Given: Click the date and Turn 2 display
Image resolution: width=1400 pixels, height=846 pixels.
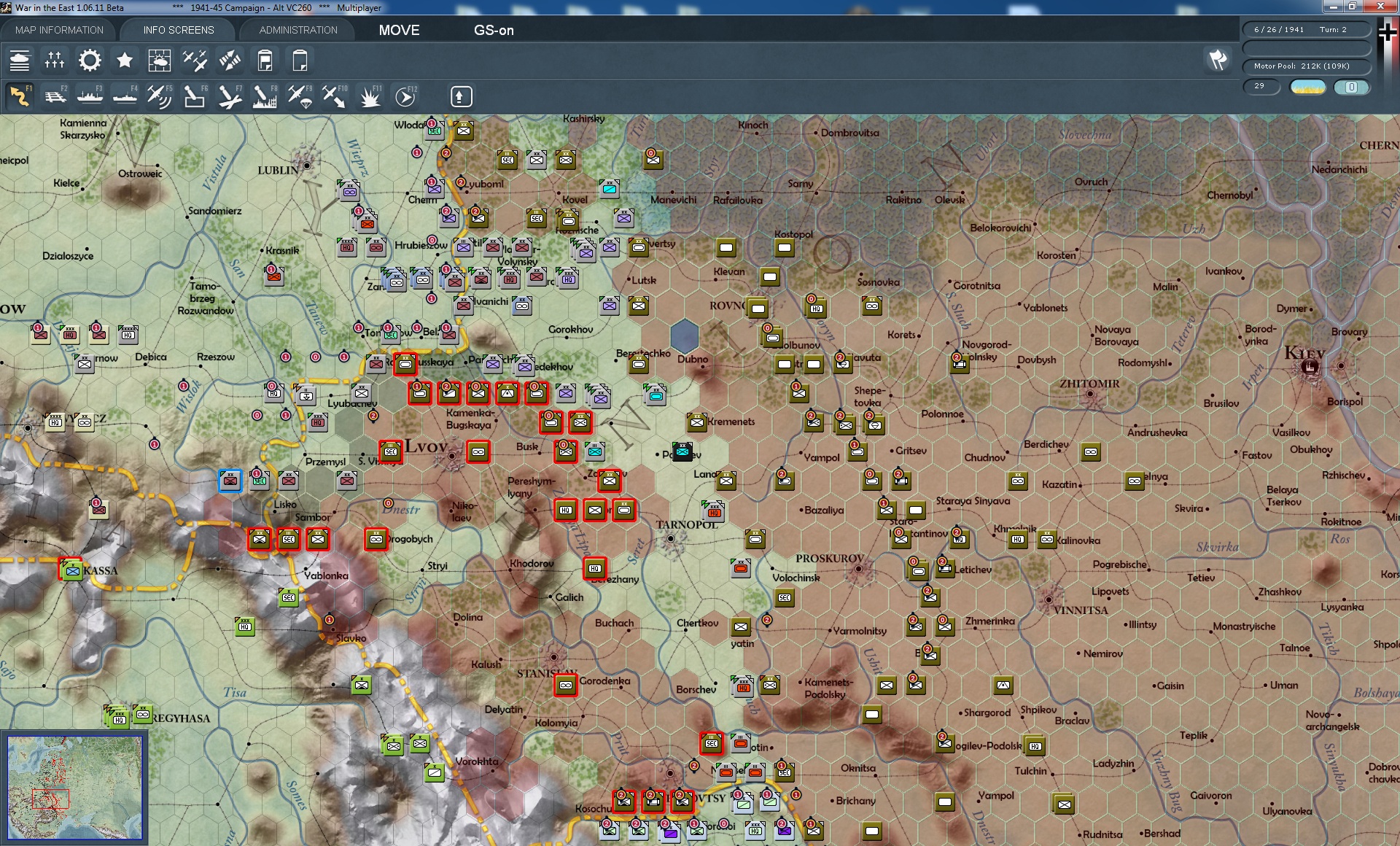Looking at the screenshot, I should [x=1307, y=30].
